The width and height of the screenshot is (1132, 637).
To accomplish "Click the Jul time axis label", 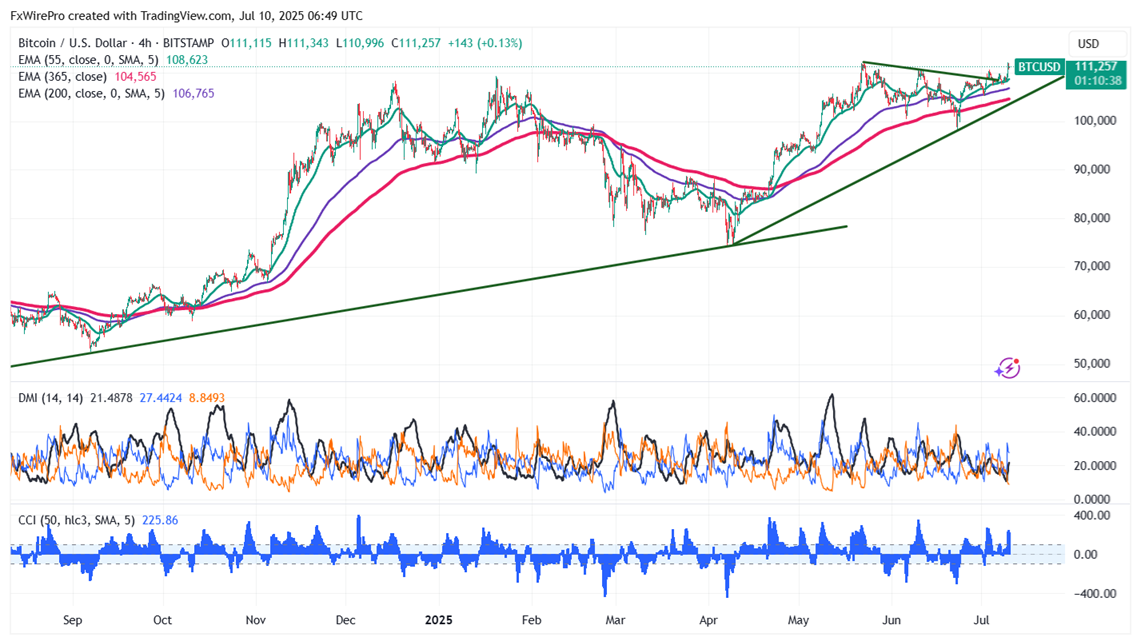I will (x=981, y=620).
